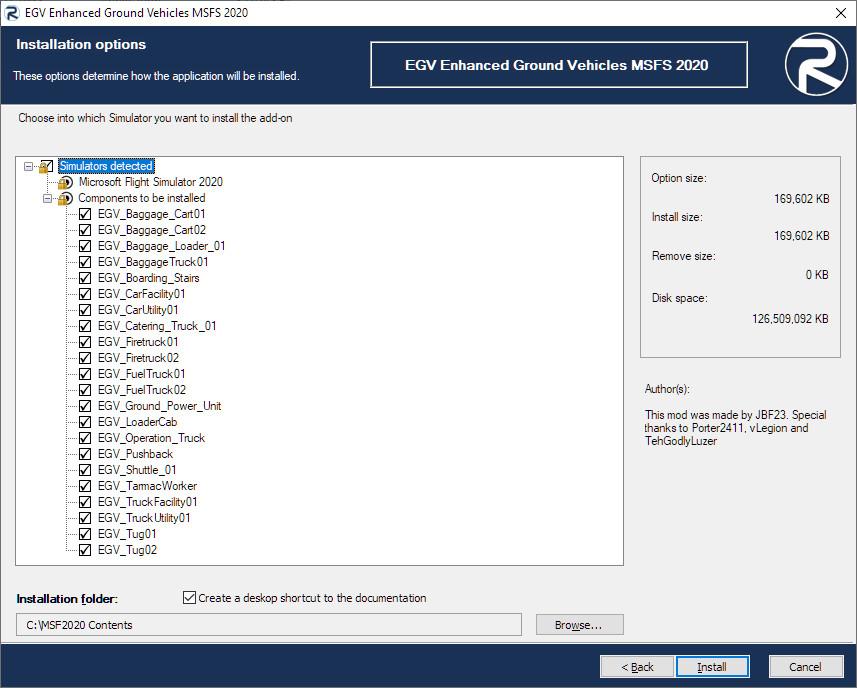
Task: Click the installation folder path field
Action: click(x=269, y=625)
